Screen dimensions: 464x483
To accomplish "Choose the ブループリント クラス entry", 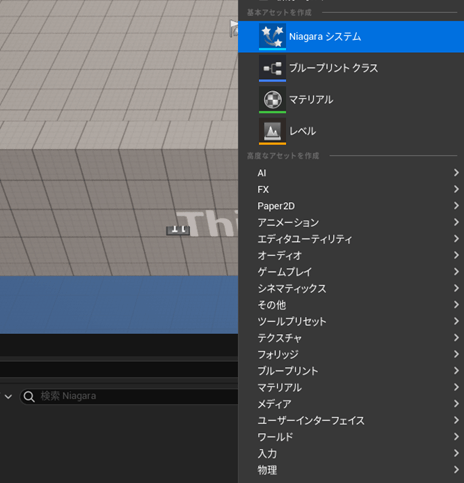I will coord(351,68).
